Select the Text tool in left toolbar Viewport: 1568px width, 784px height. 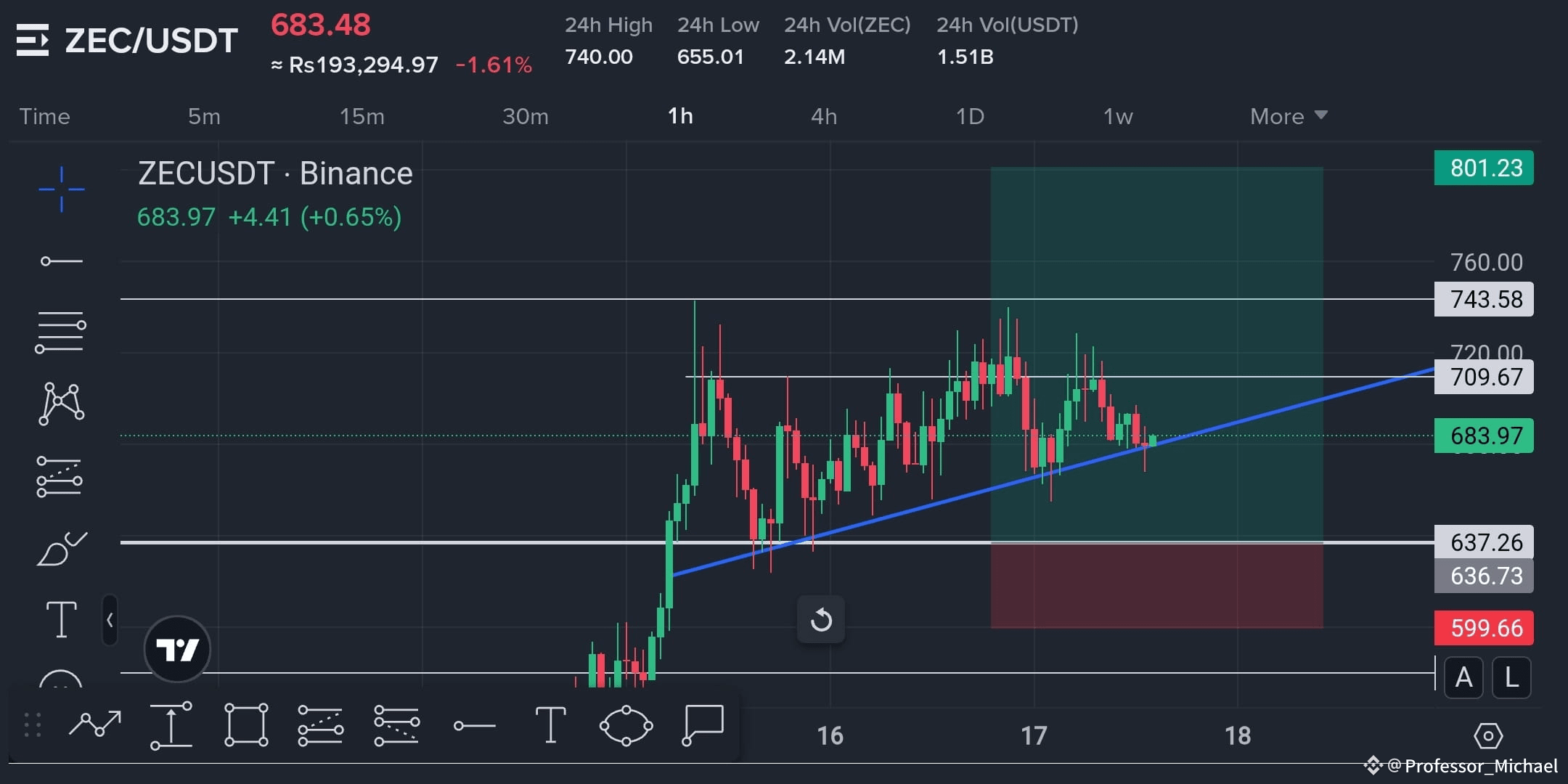(62, 620)
